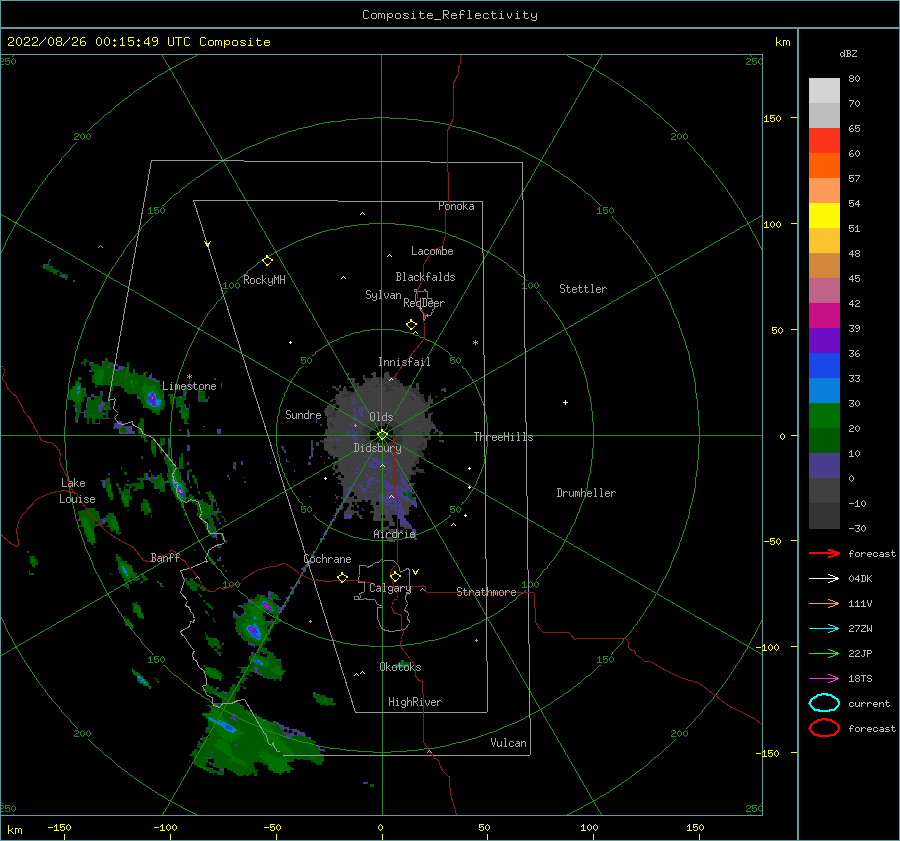This screenshot has width=900, height=841.
Task: Click the Banff label
Action: coord(165,557)
